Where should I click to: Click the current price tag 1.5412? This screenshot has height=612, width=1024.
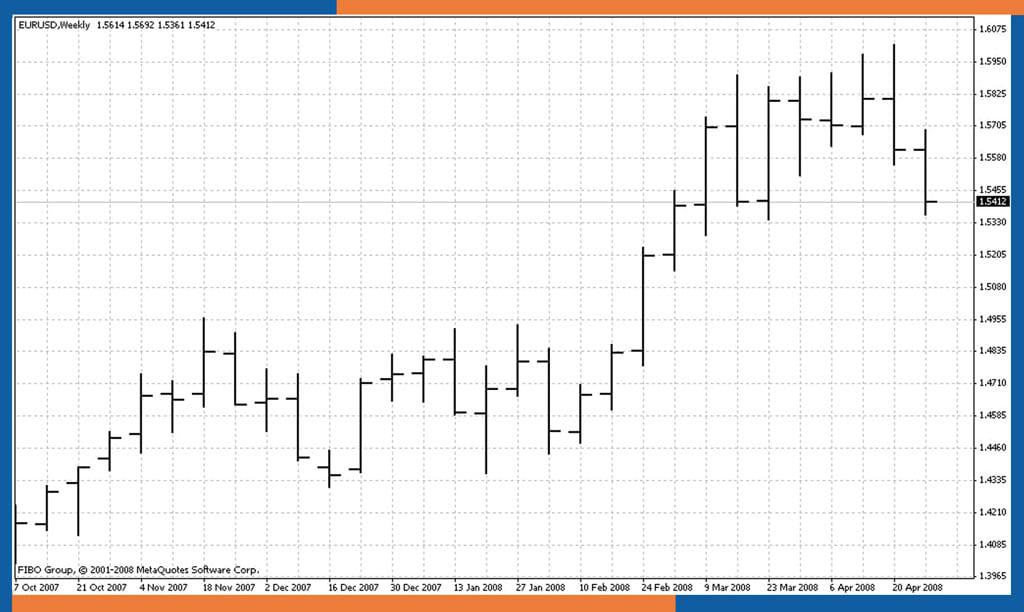(995, 202)
